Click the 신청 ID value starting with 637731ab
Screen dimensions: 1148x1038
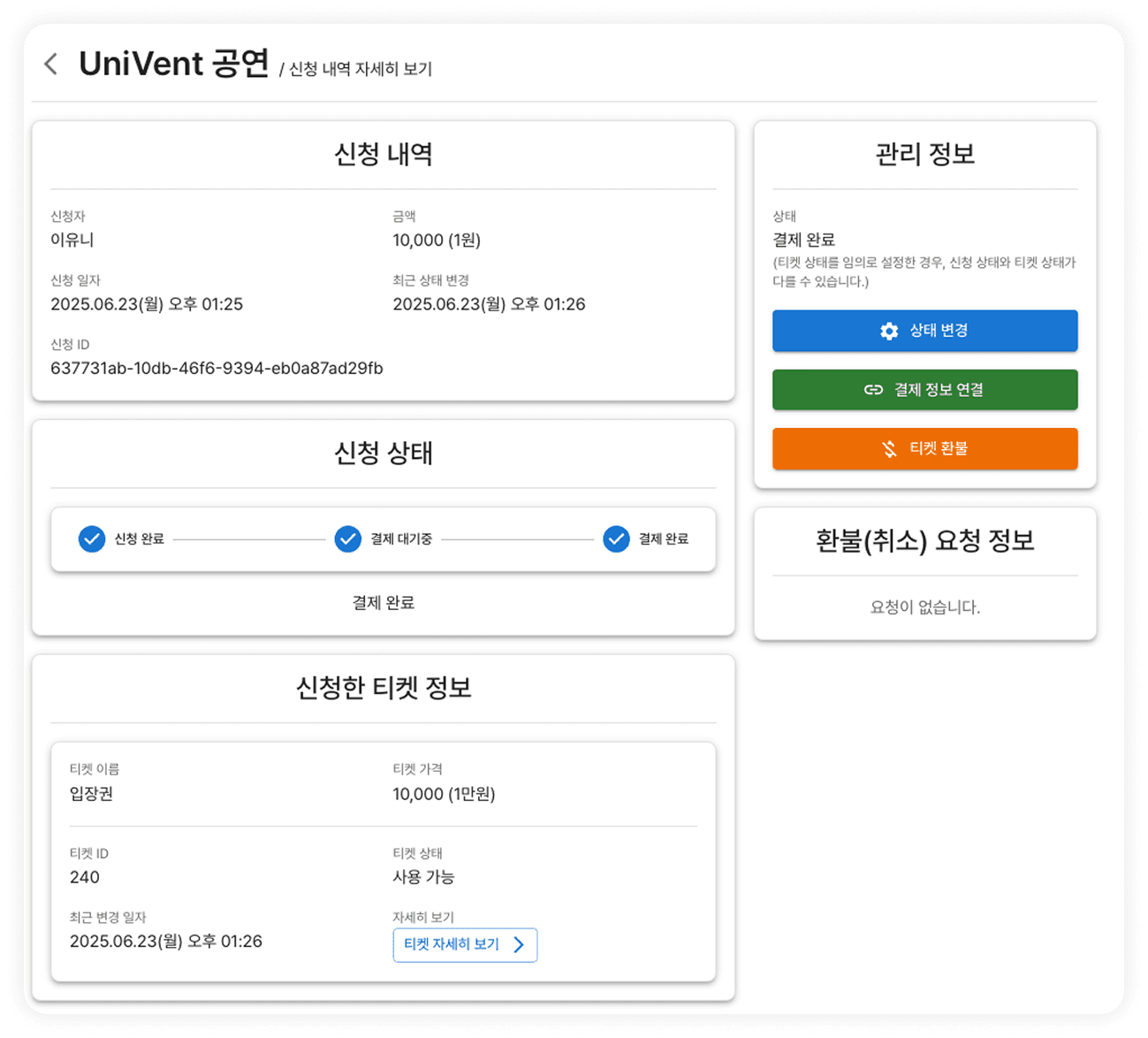click(217, 369)
